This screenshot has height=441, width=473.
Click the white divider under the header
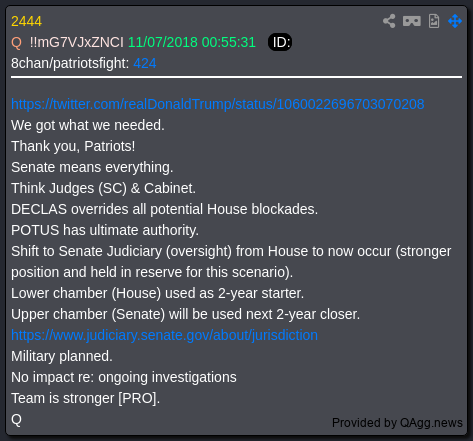(x=236, y=77)
